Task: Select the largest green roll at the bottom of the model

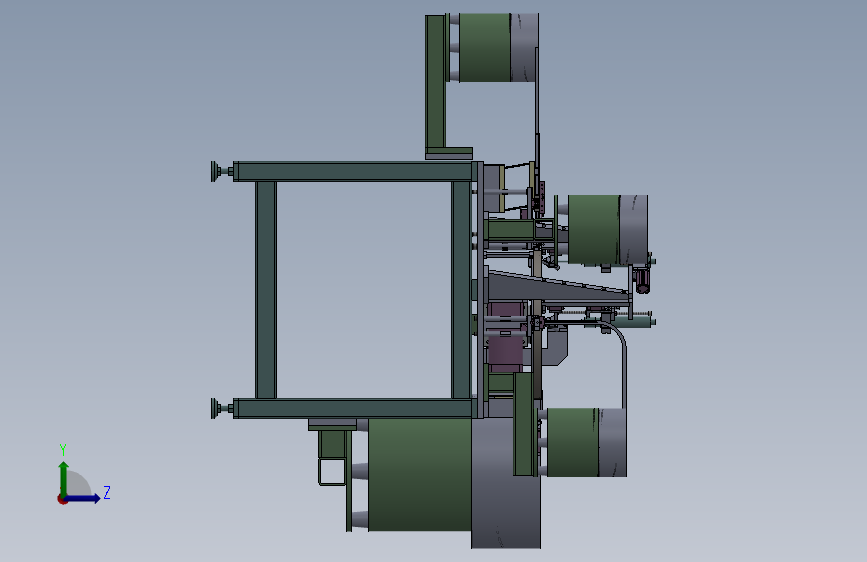Action: [420, 475]
